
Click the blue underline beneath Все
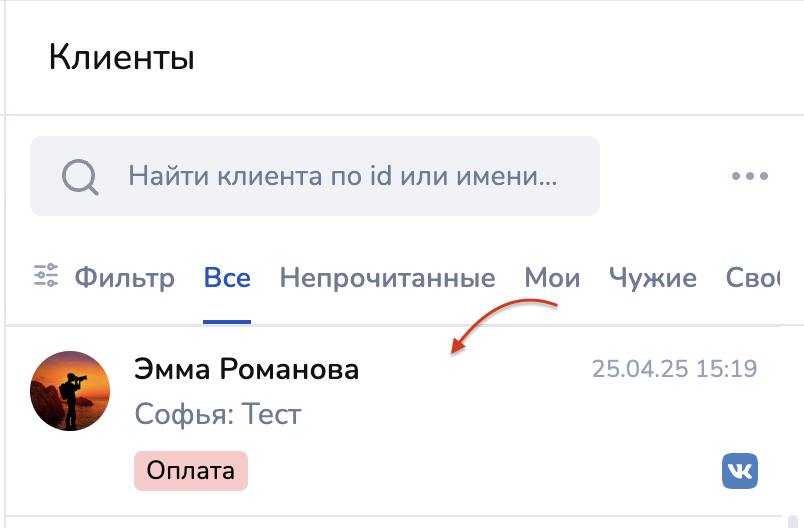point(227,322)
